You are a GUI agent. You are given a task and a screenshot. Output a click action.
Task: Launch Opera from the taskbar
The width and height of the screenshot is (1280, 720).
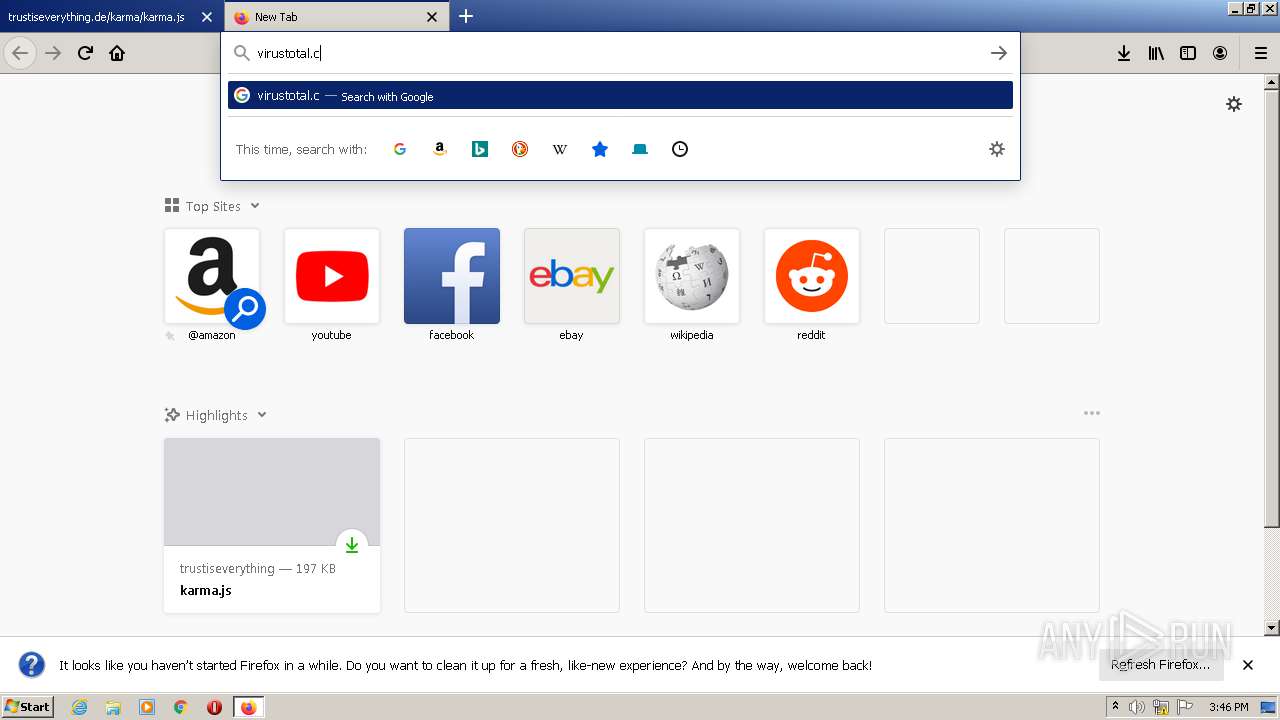(x=214, y=707)
